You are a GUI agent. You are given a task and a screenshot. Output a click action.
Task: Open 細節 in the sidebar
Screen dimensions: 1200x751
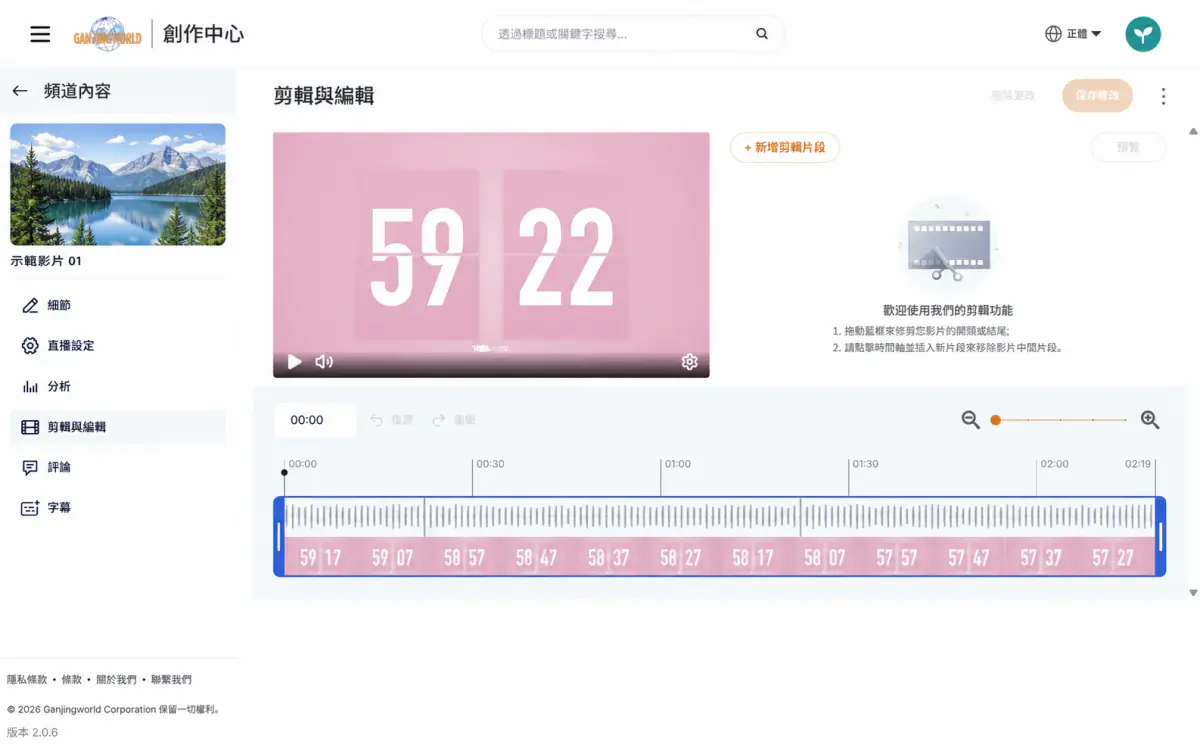118,305
